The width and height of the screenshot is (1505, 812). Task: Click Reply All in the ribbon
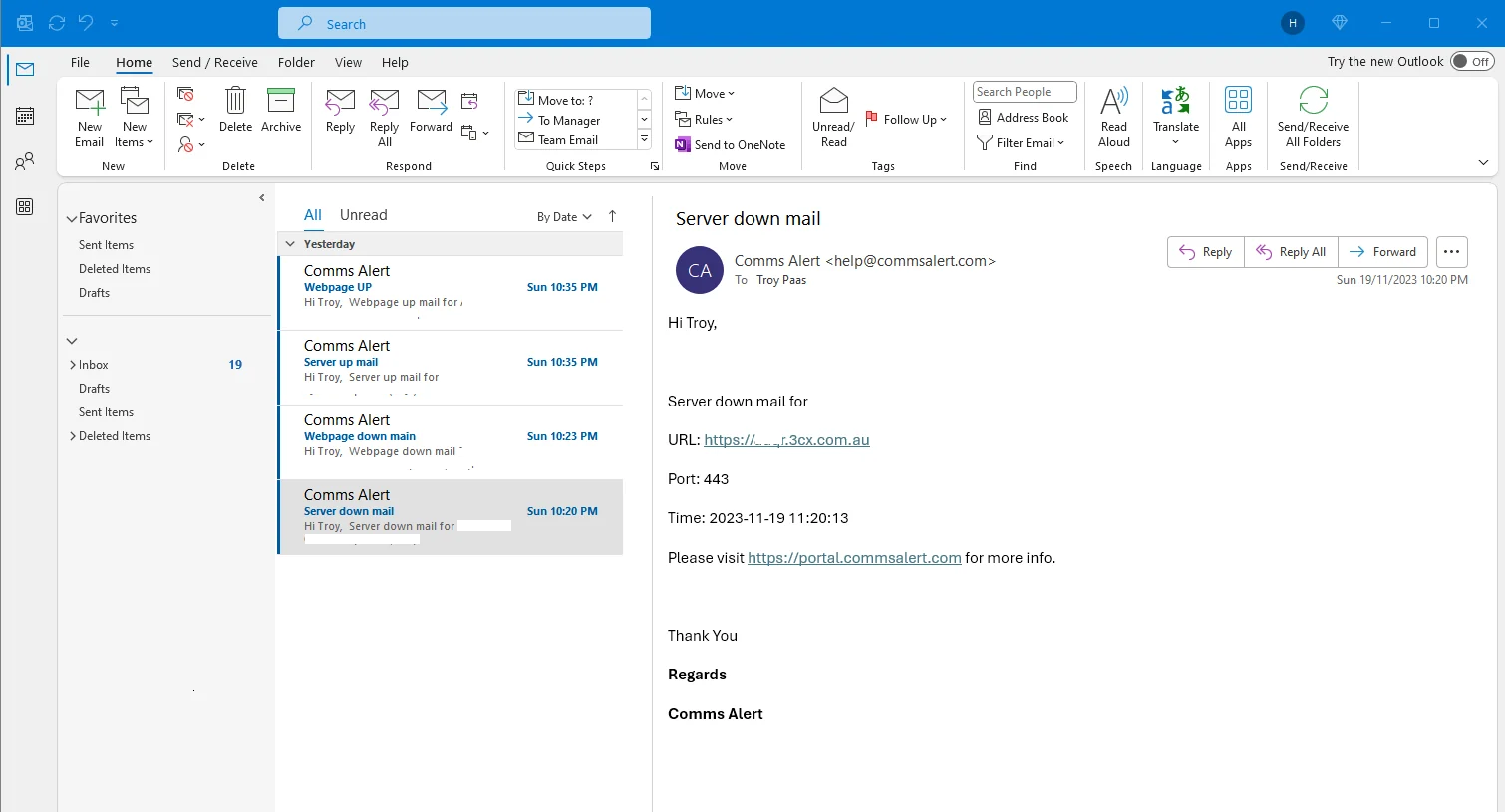click(384, 118)
